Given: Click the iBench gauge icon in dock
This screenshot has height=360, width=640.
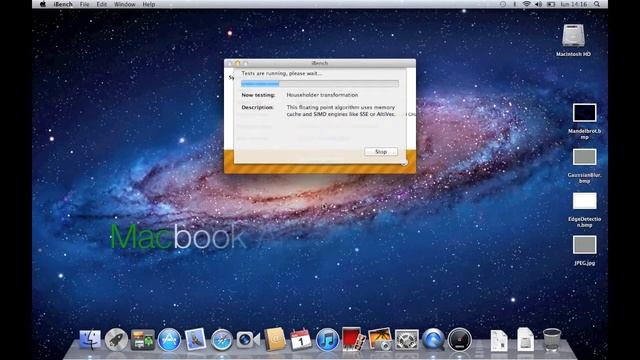Looking at the screenshot, I should 460,340.
